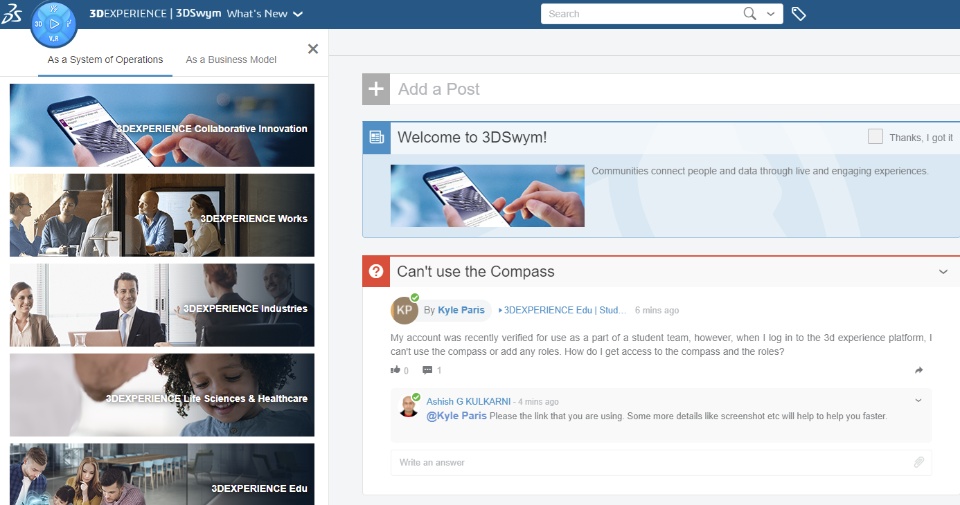Open Ashish G KULKARNI profile link
The width and height of the screenshot is (960, 505).
pos(468,402)
